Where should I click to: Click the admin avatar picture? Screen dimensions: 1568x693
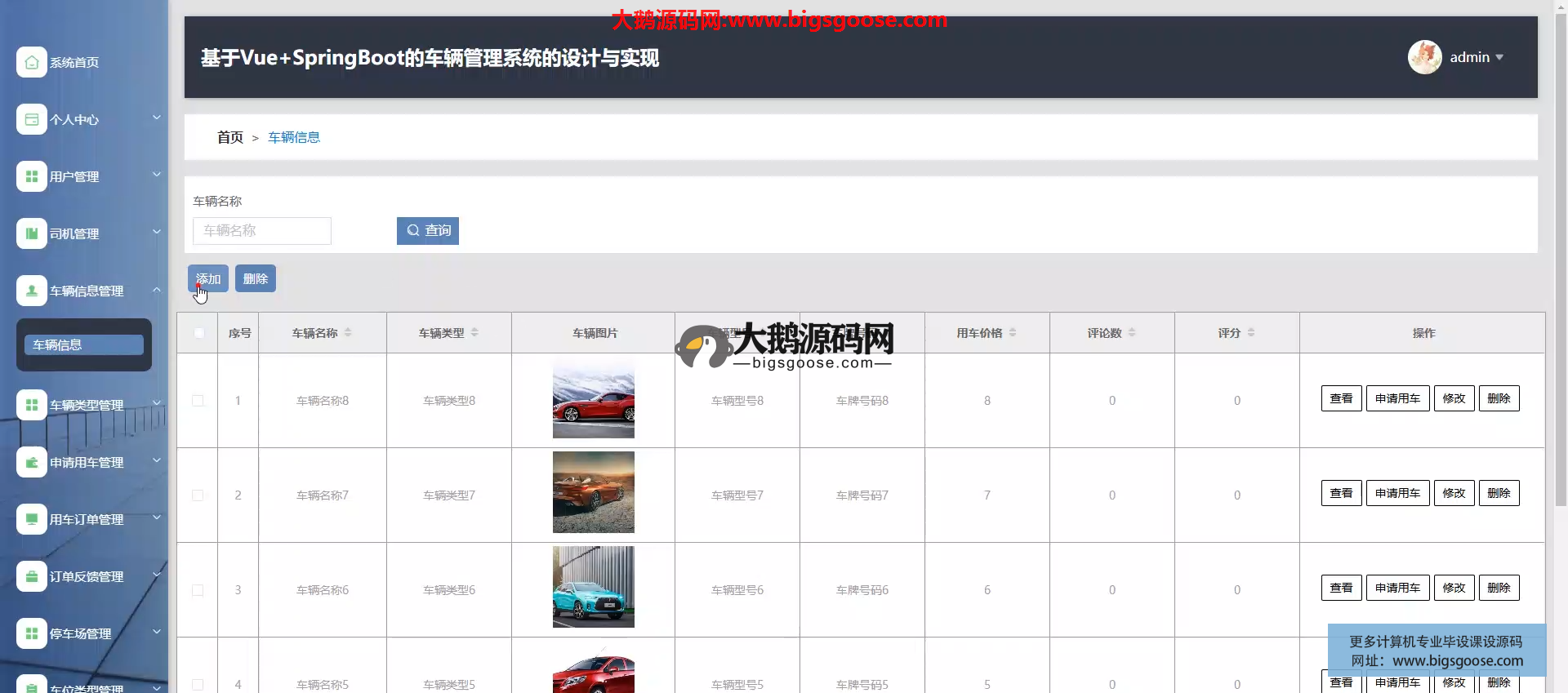tap(1424, 57)
